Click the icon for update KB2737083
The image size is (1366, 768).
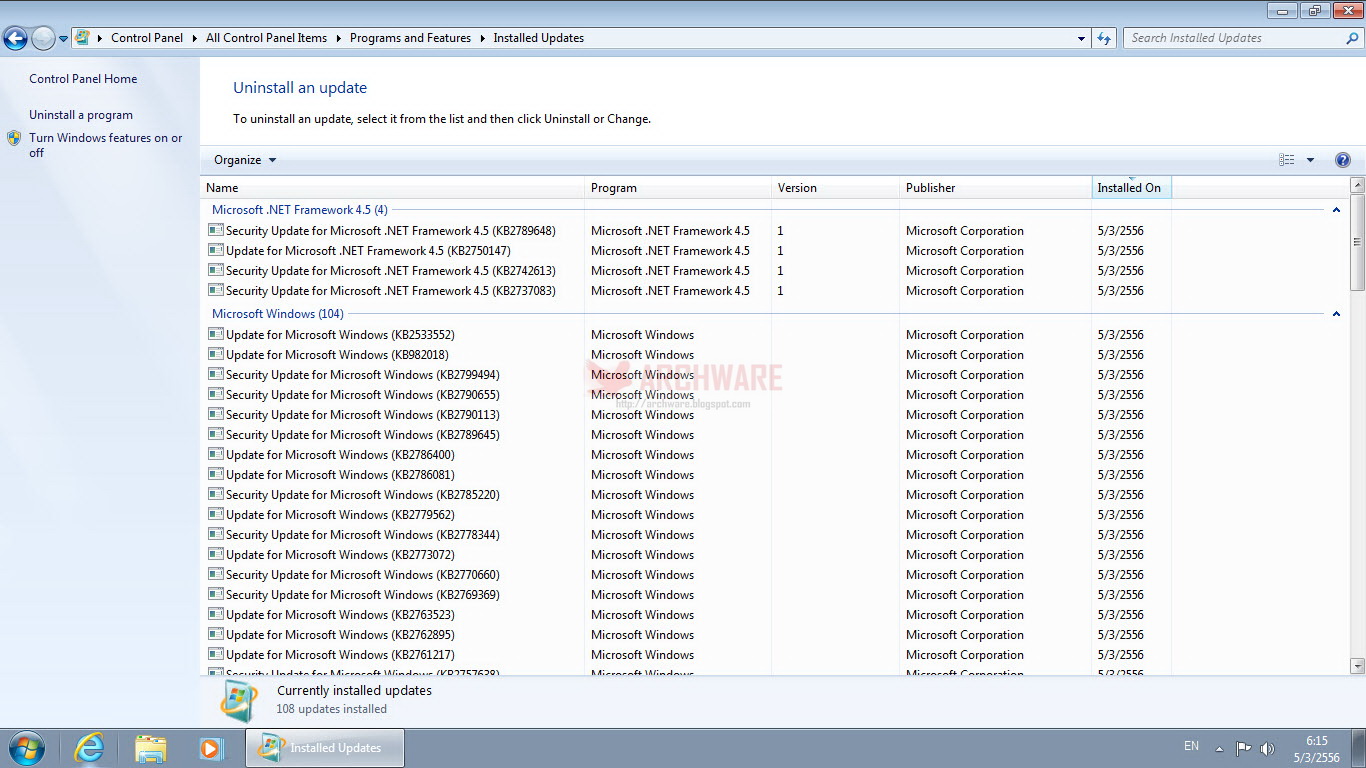pyautogui.click(x=215, y=290)
